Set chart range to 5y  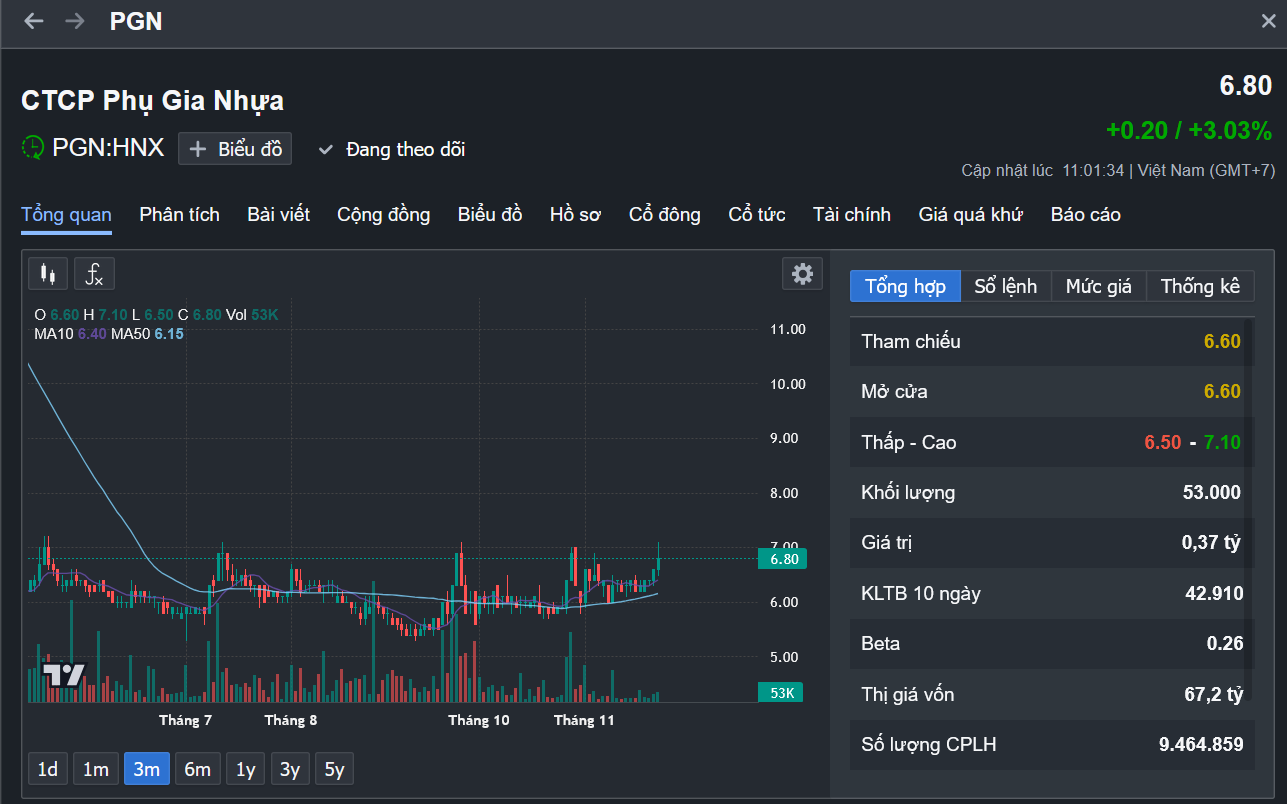click(334, 769)
